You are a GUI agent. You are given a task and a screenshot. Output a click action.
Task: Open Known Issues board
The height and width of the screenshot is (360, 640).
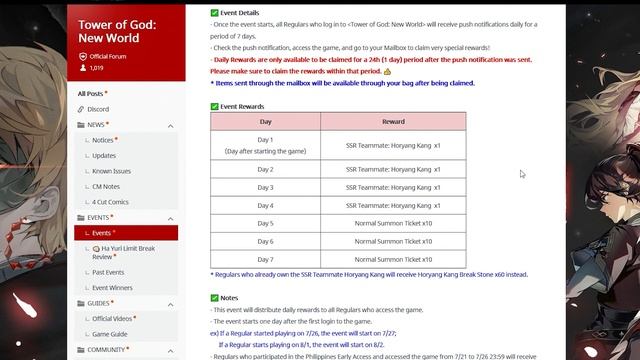(111, 171)
